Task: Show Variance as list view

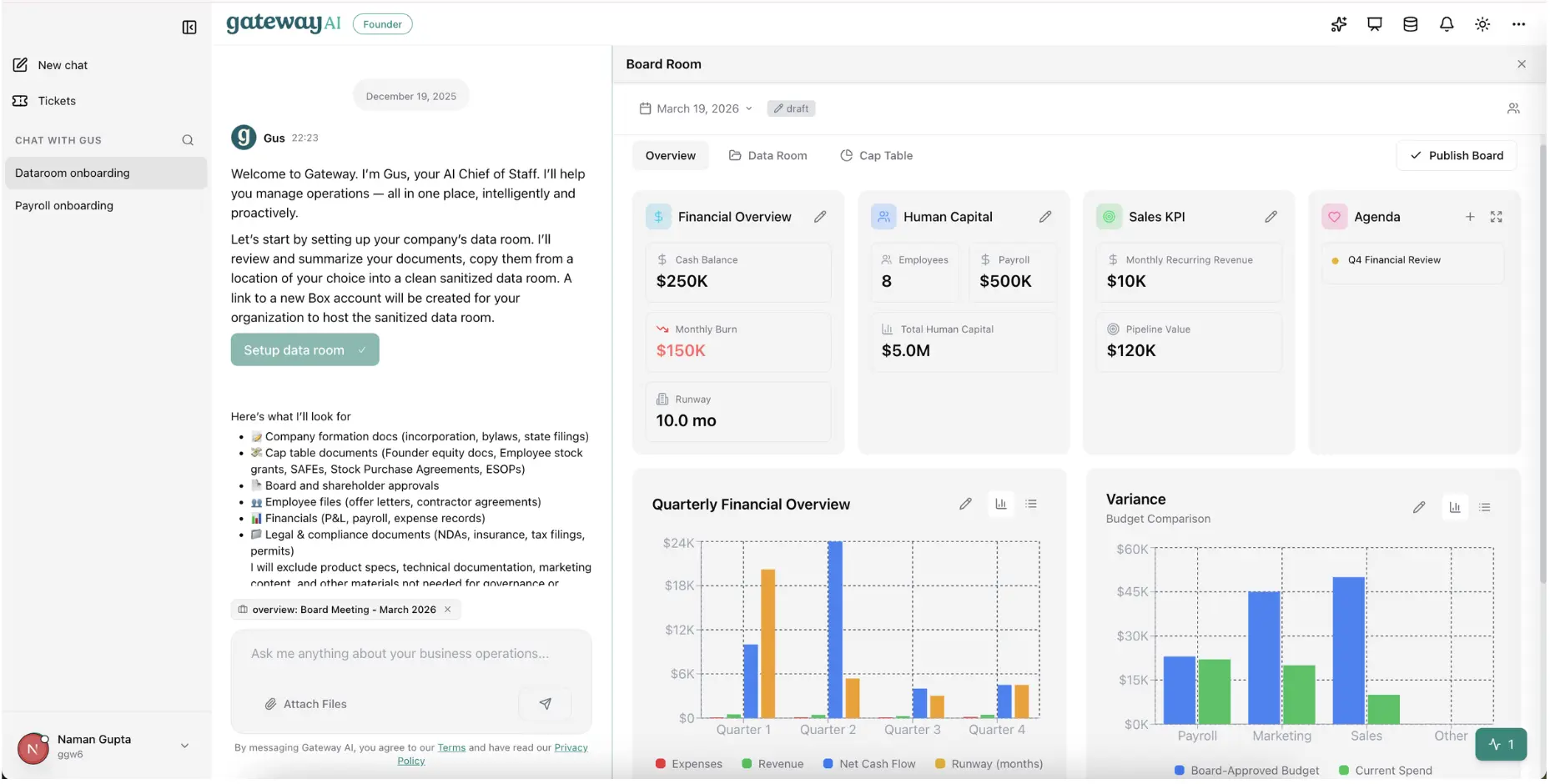Action: 1485,508
